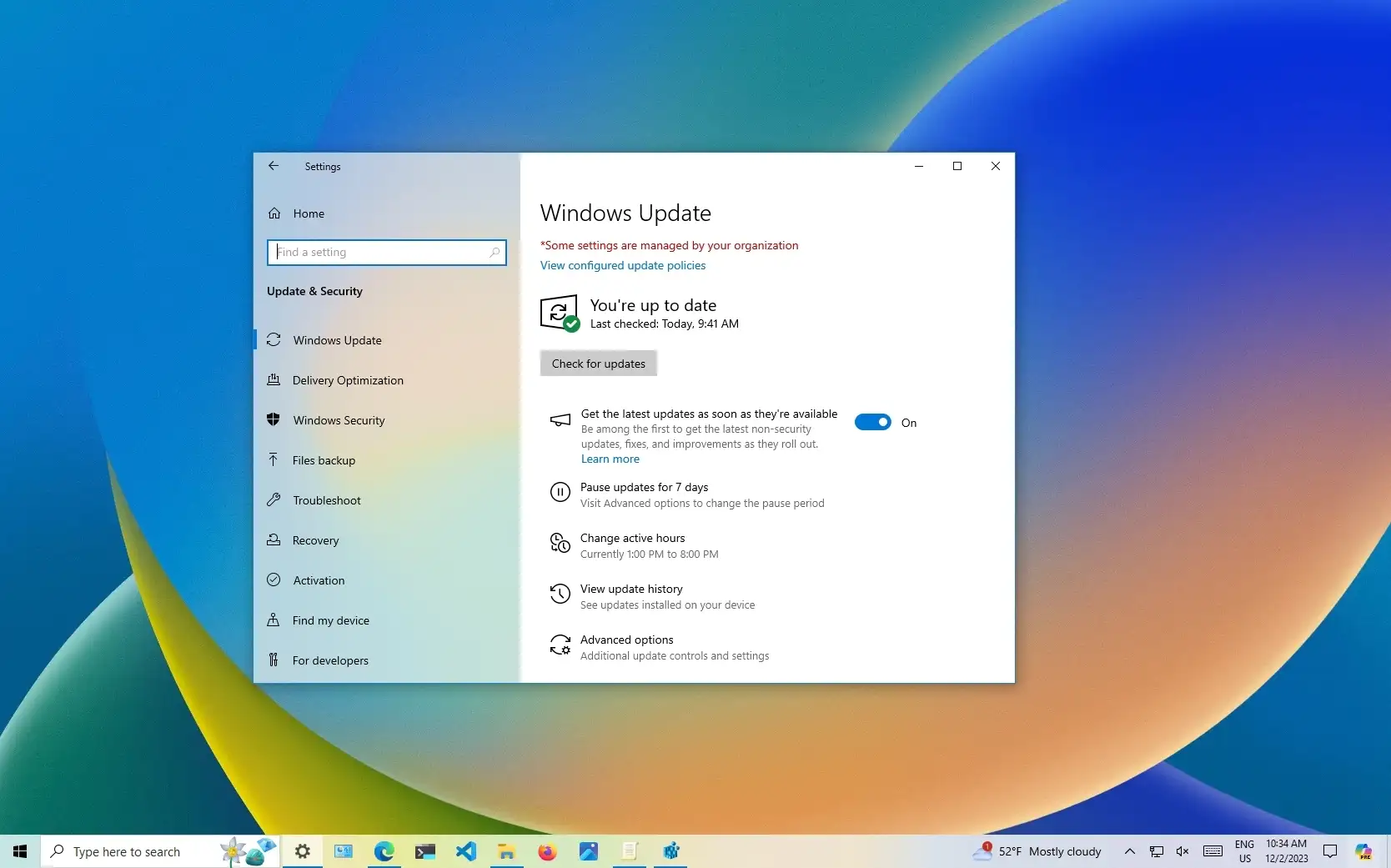Screen dimensions: 1391x868
Task: Turn off the get latest updates toggle
Action: coord(873,423)
